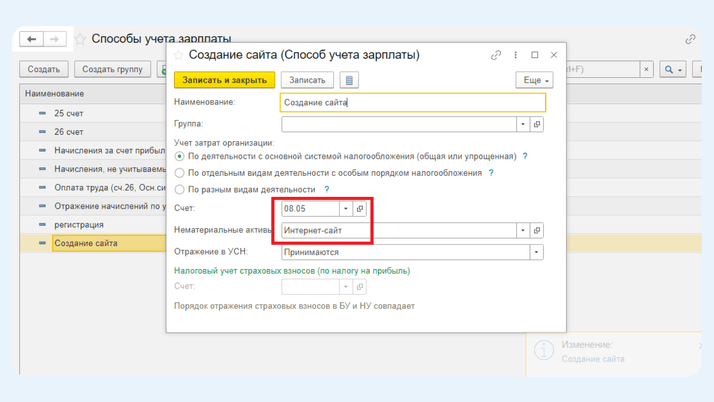
Task: Select По отдельным видам деятельности option
Action: (179, 173)
